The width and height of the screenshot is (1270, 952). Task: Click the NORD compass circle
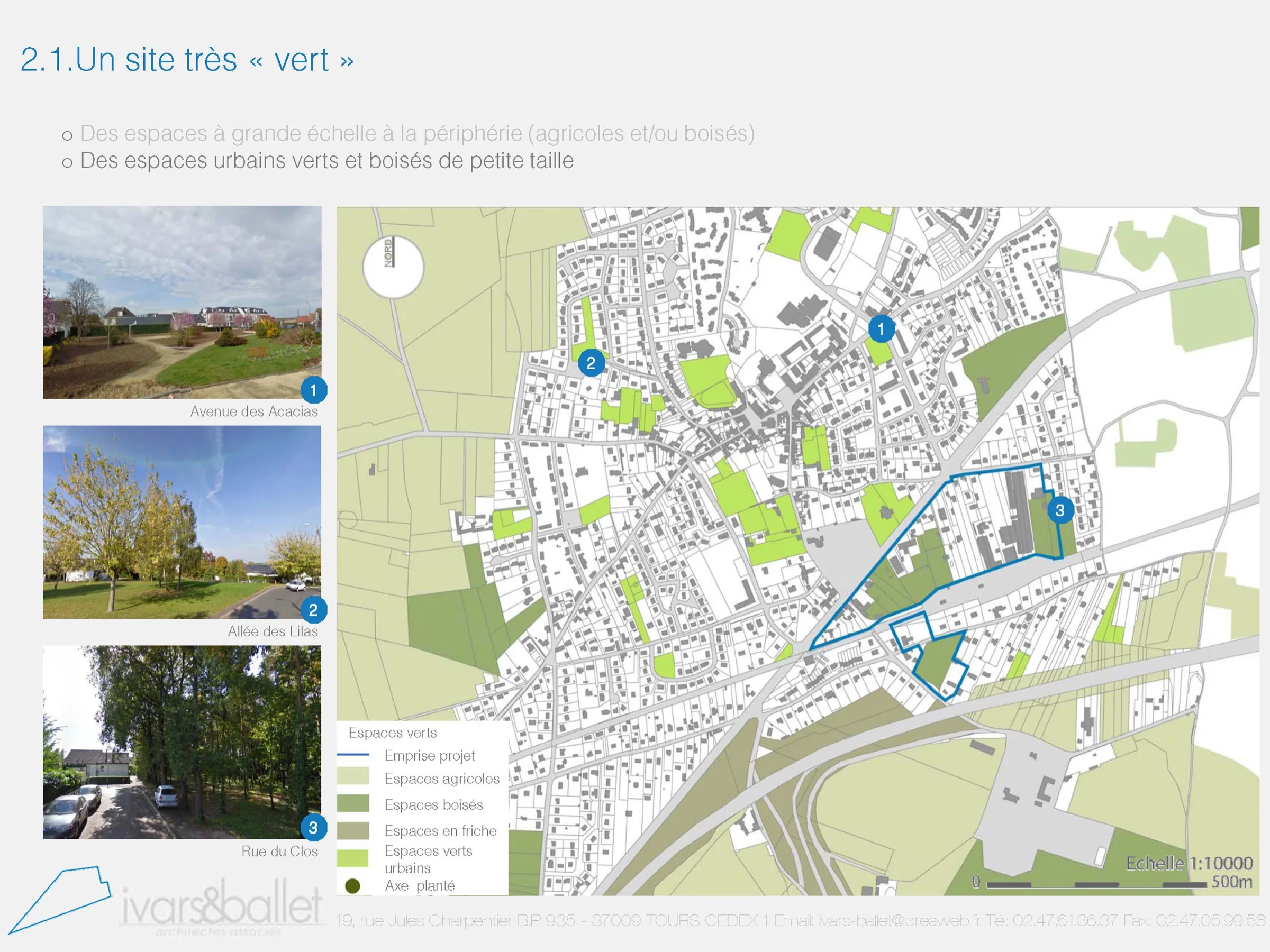click(x=393, y=268)
